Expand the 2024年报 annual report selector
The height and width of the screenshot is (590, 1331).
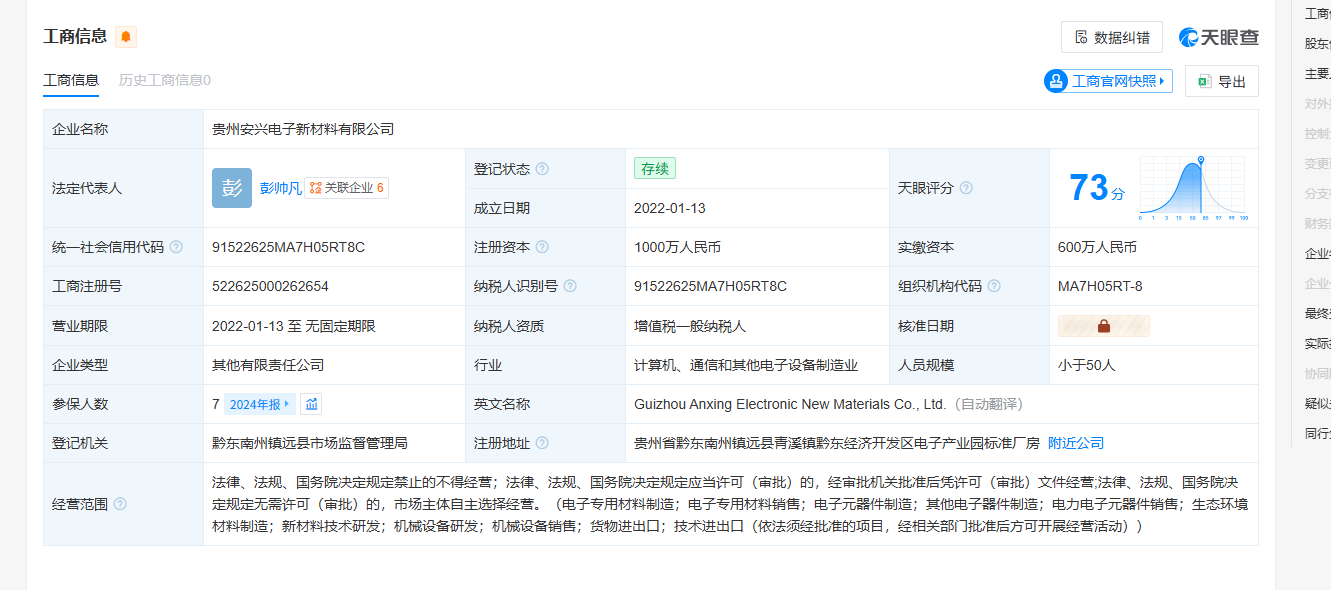260,404
